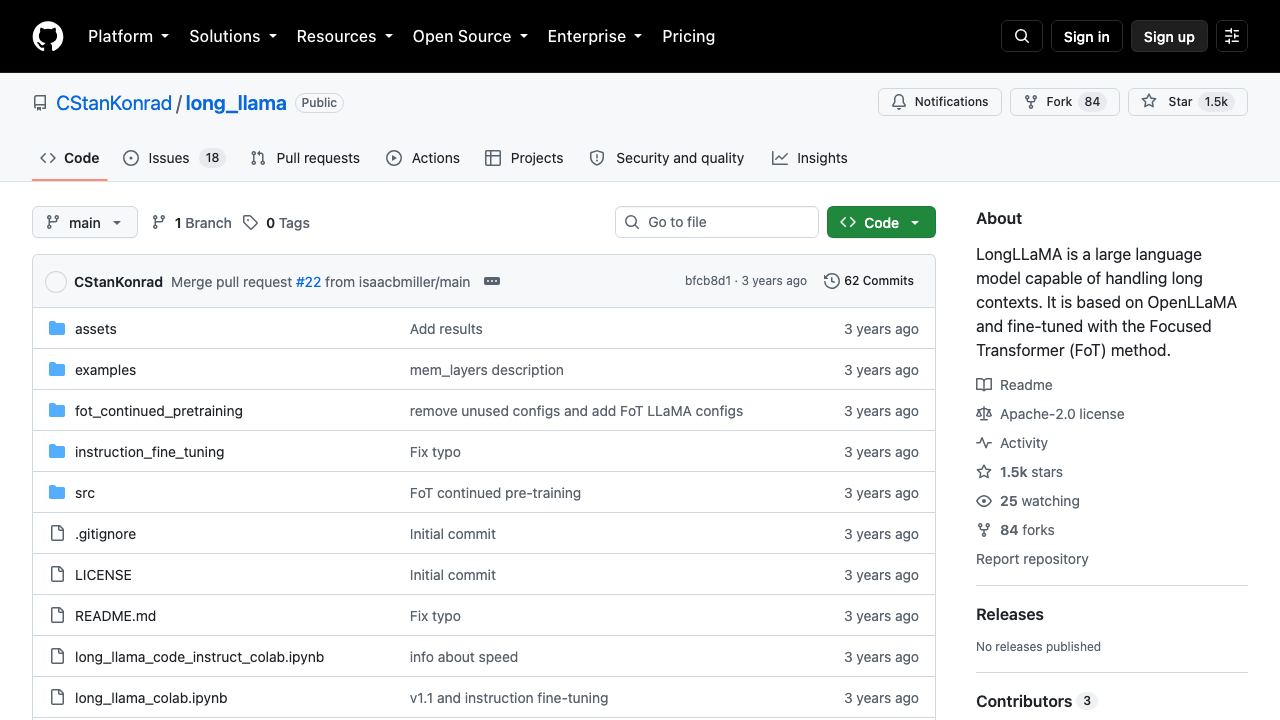Viewport: 1280px width, 720px height.
Task: Click the long_llama_colab.ipynb file icon
Action: coord(57,698)
